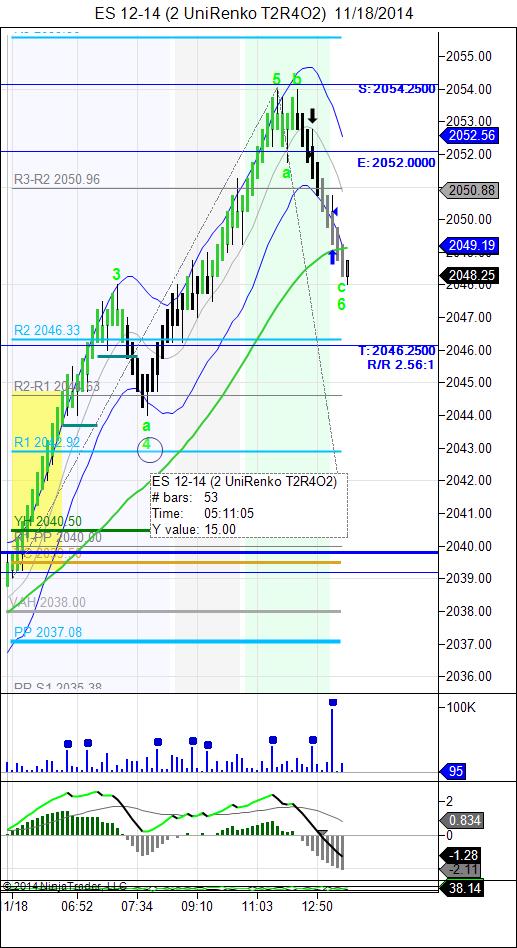Click the 07:34 time axis label
Image resolution: width=517 pixels, height=948 pixels.
pos(137,906)
